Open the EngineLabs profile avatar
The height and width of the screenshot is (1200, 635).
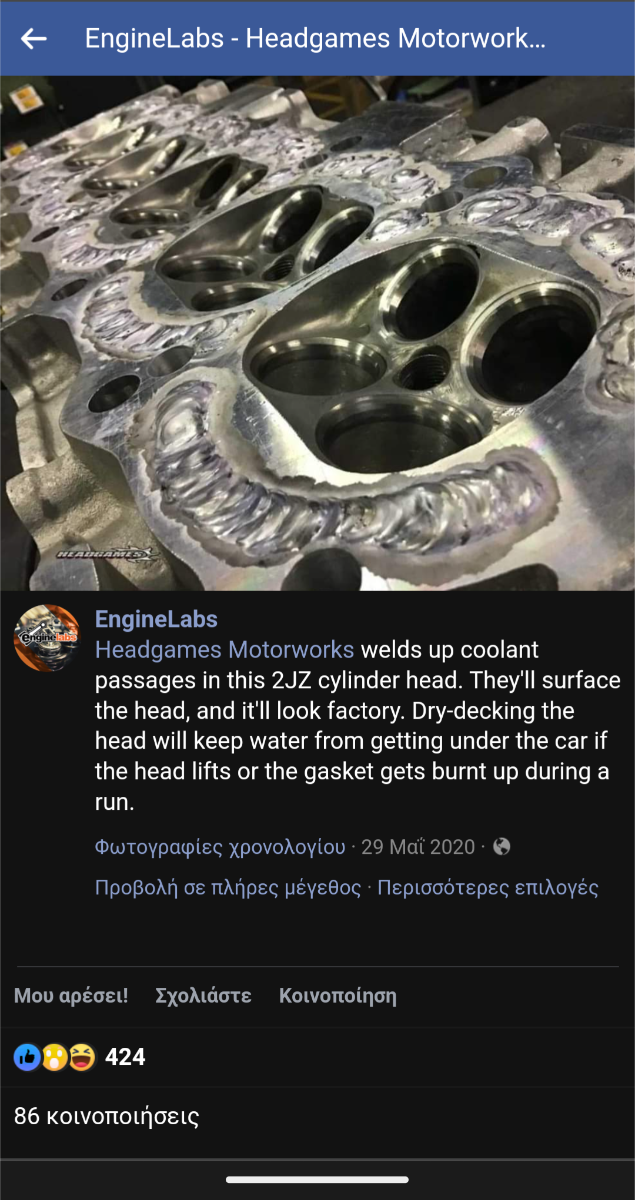pos(47,638)
